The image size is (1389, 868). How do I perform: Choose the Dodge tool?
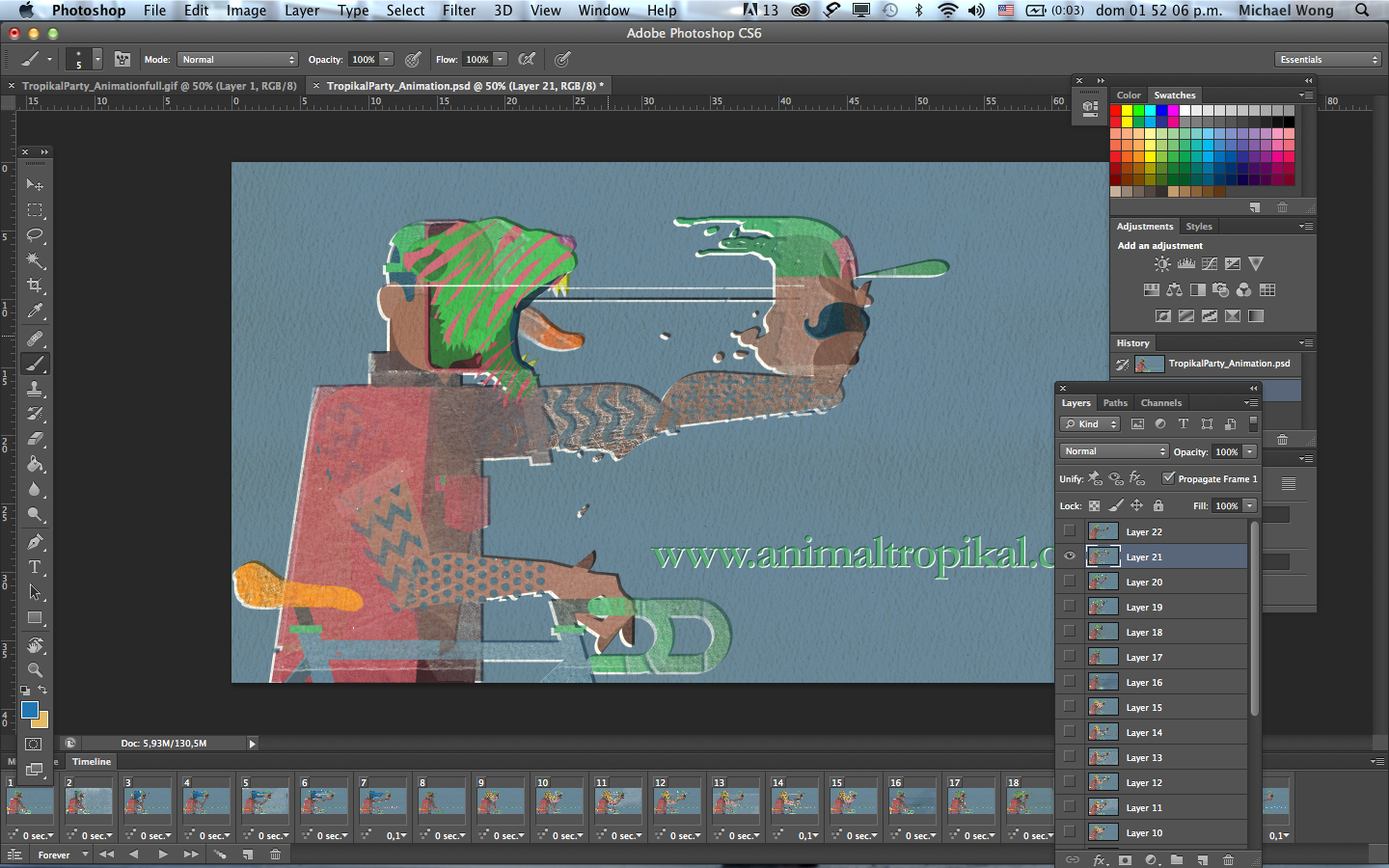tap(35, 514)
